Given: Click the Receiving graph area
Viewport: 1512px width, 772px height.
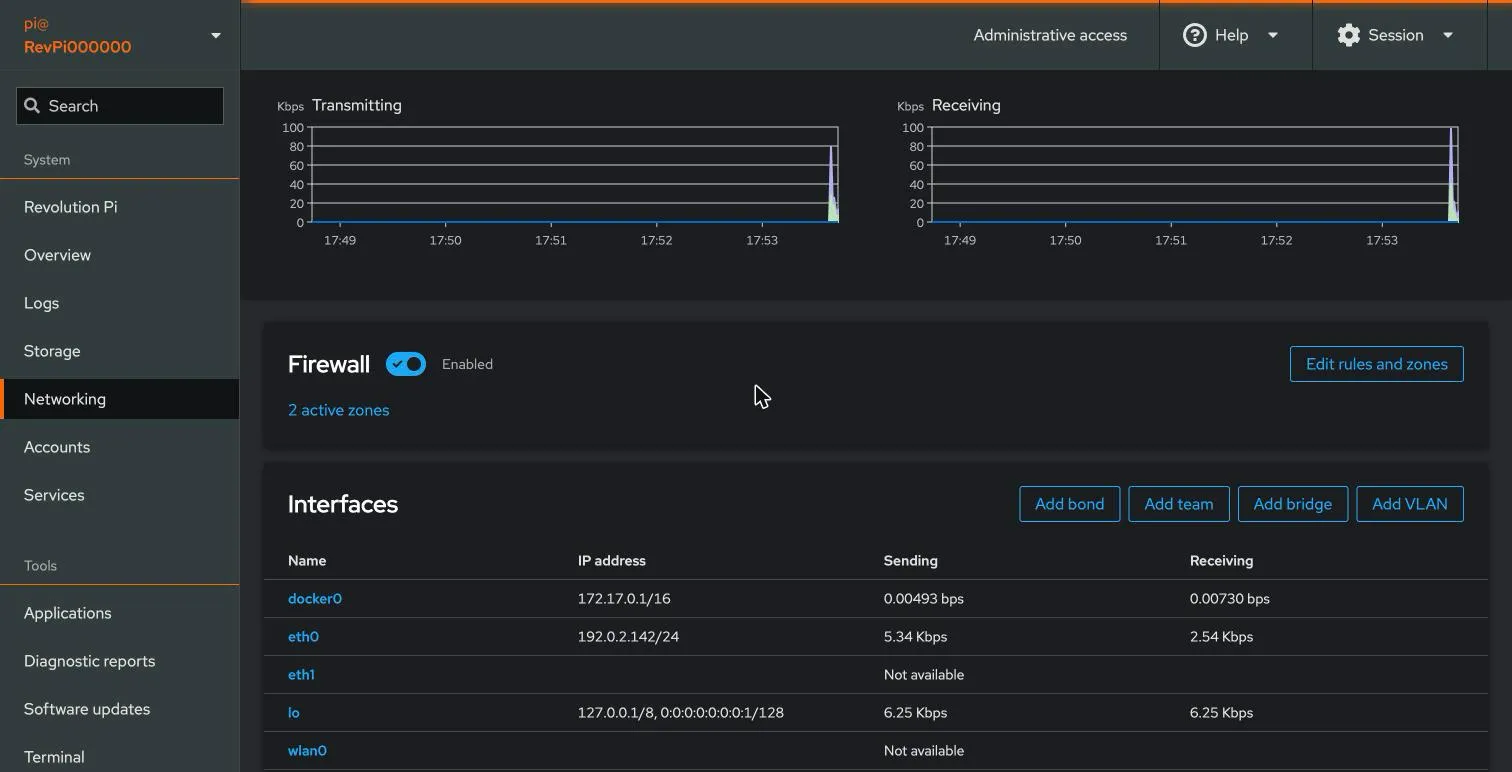Looking at the screenshot, I should (x=1195, y=175).
